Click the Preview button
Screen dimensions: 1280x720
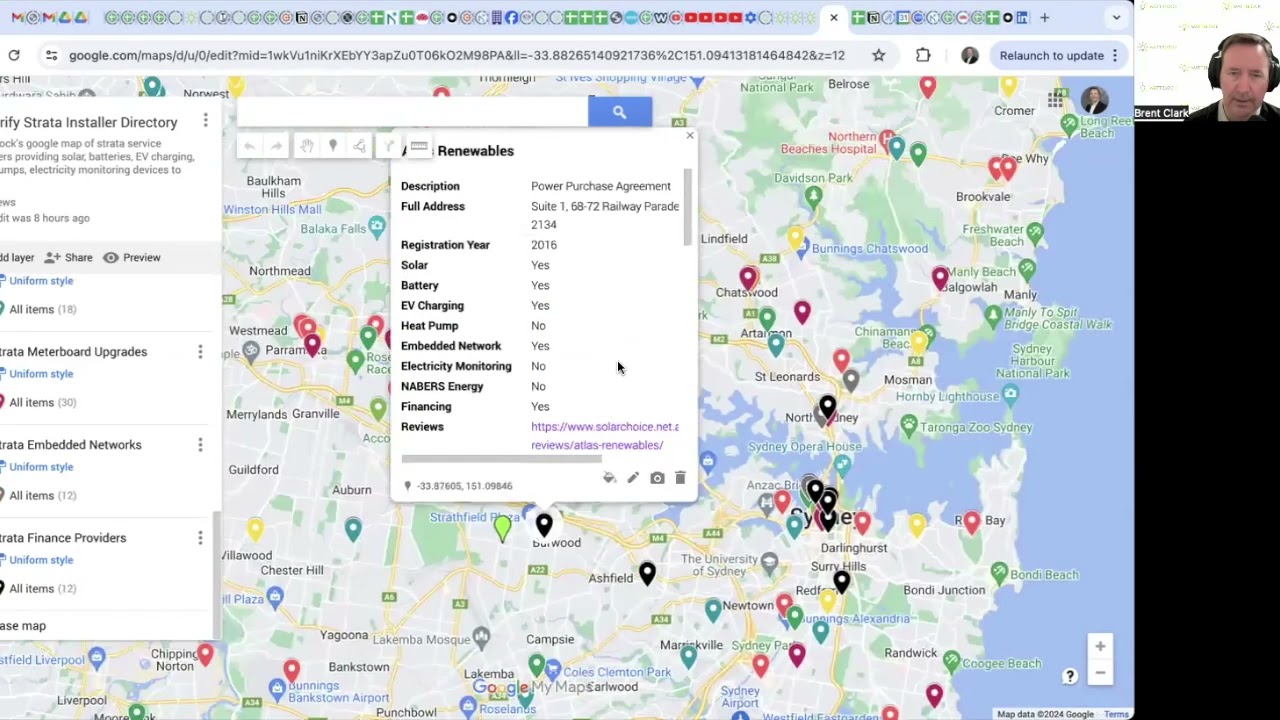pyautogui.click(x=131, y=257)
